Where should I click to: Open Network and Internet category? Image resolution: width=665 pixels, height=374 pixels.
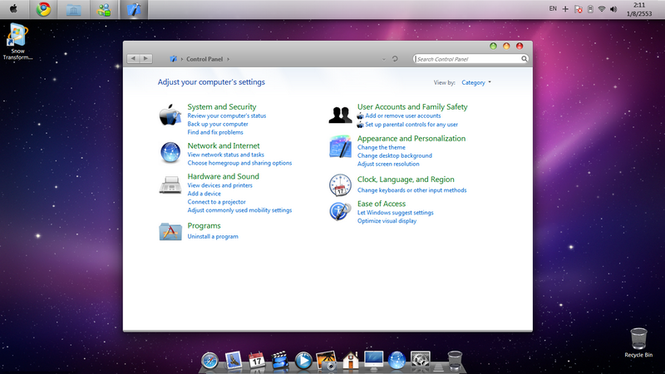click(224, 146)
